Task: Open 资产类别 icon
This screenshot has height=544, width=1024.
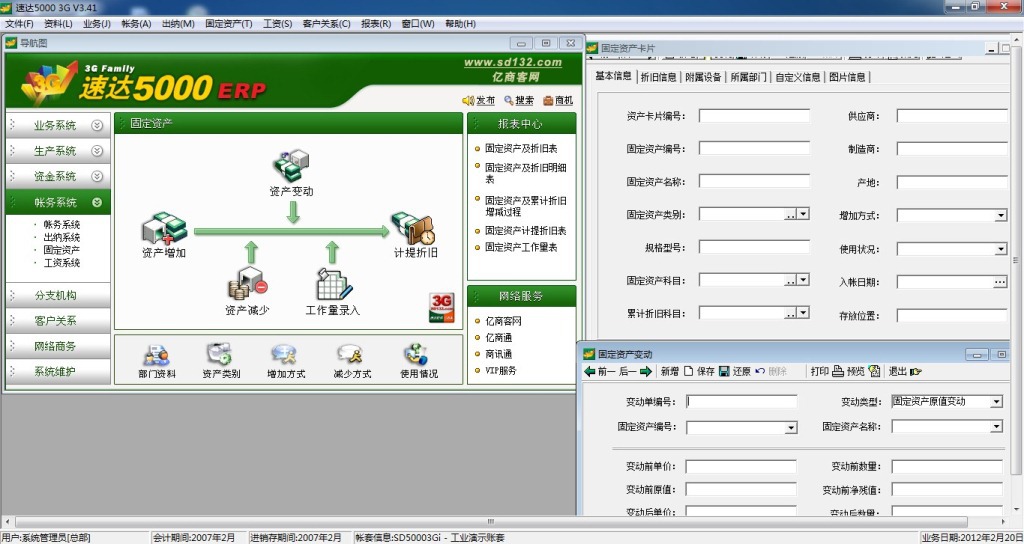Action: pos(221,355)
